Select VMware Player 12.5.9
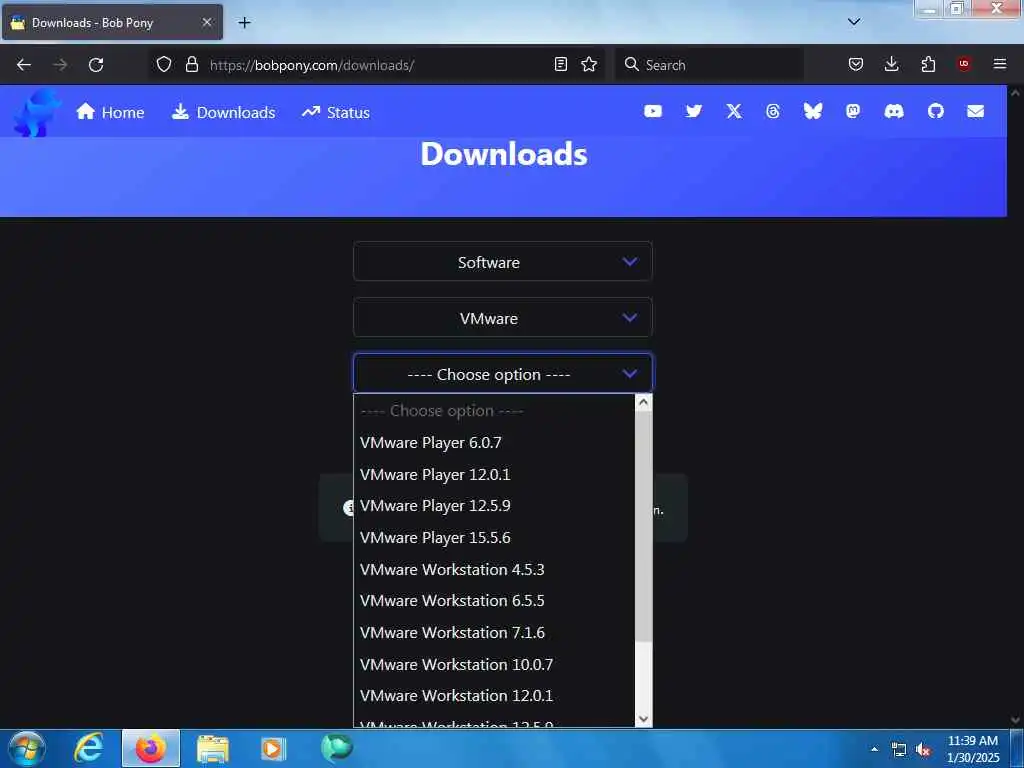This screenshot has height=768, width=1024. [x=494, y=506]
